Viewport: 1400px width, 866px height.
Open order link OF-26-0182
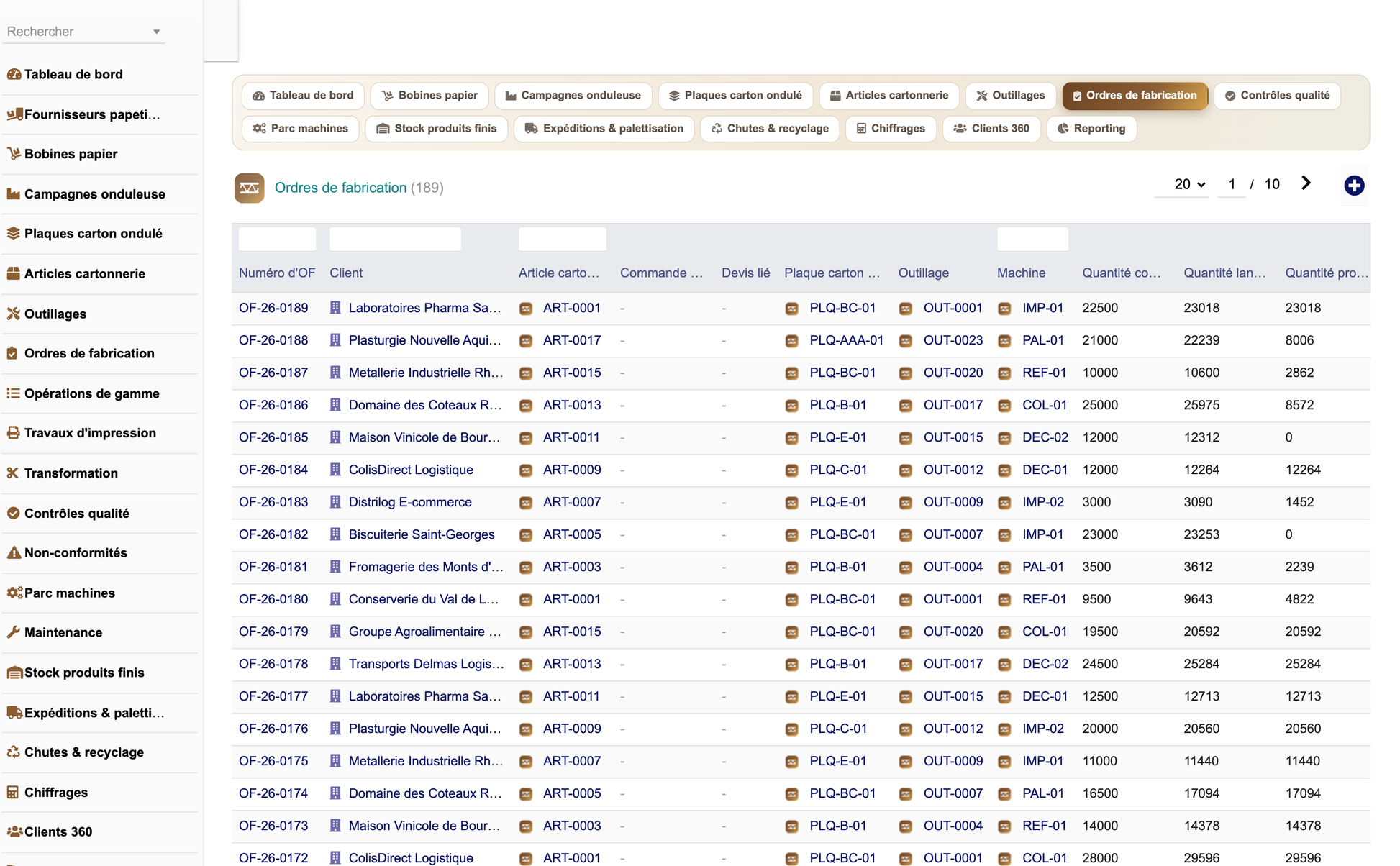coord(273,534)
